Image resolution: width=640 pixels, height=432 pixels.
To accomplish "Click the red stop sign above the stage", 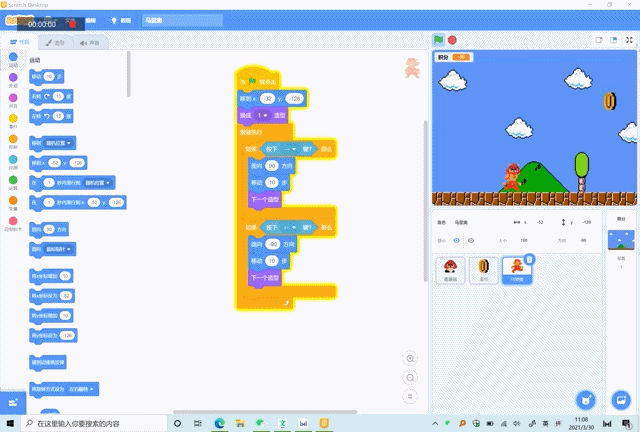I will (452, 40).
